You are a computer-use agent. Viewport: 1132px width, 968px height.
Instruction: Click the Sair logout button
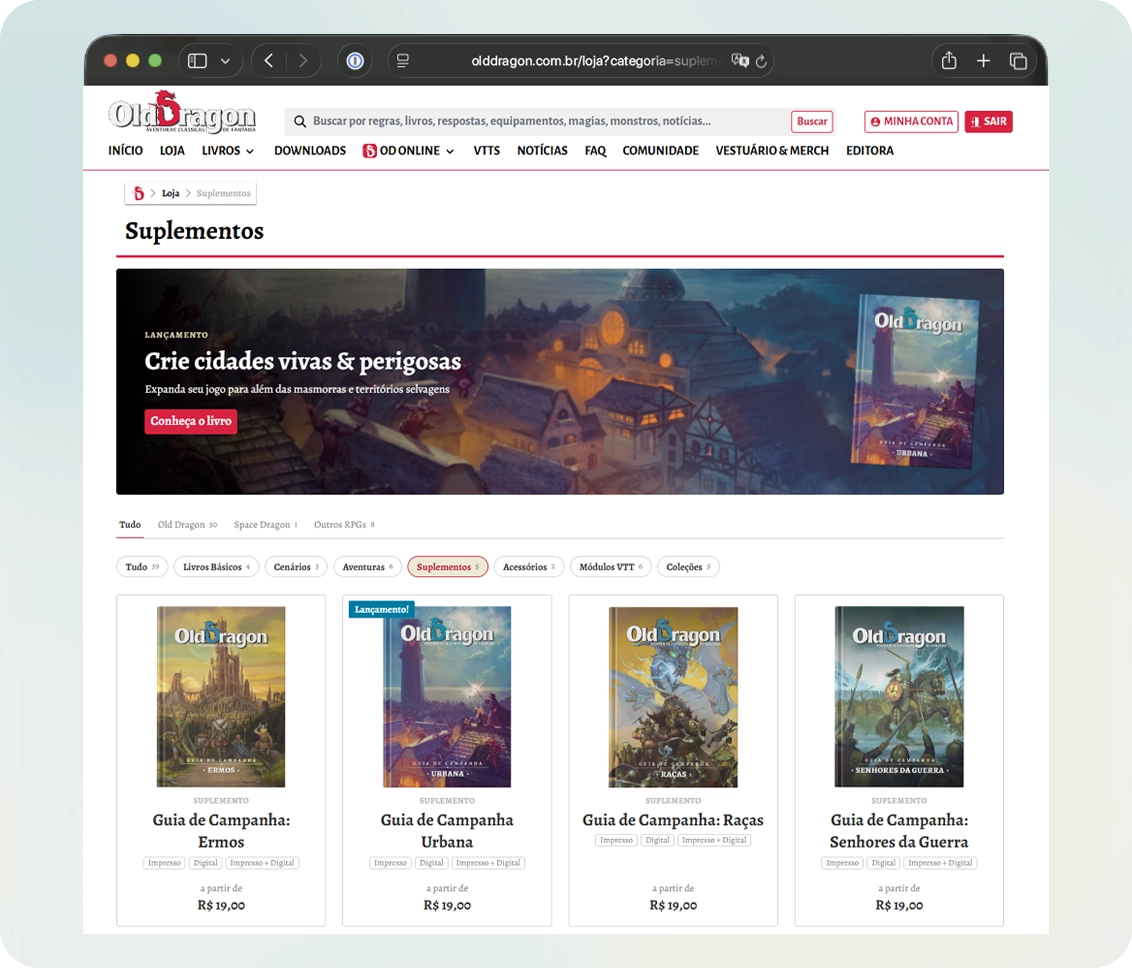[x=988, y=121]
